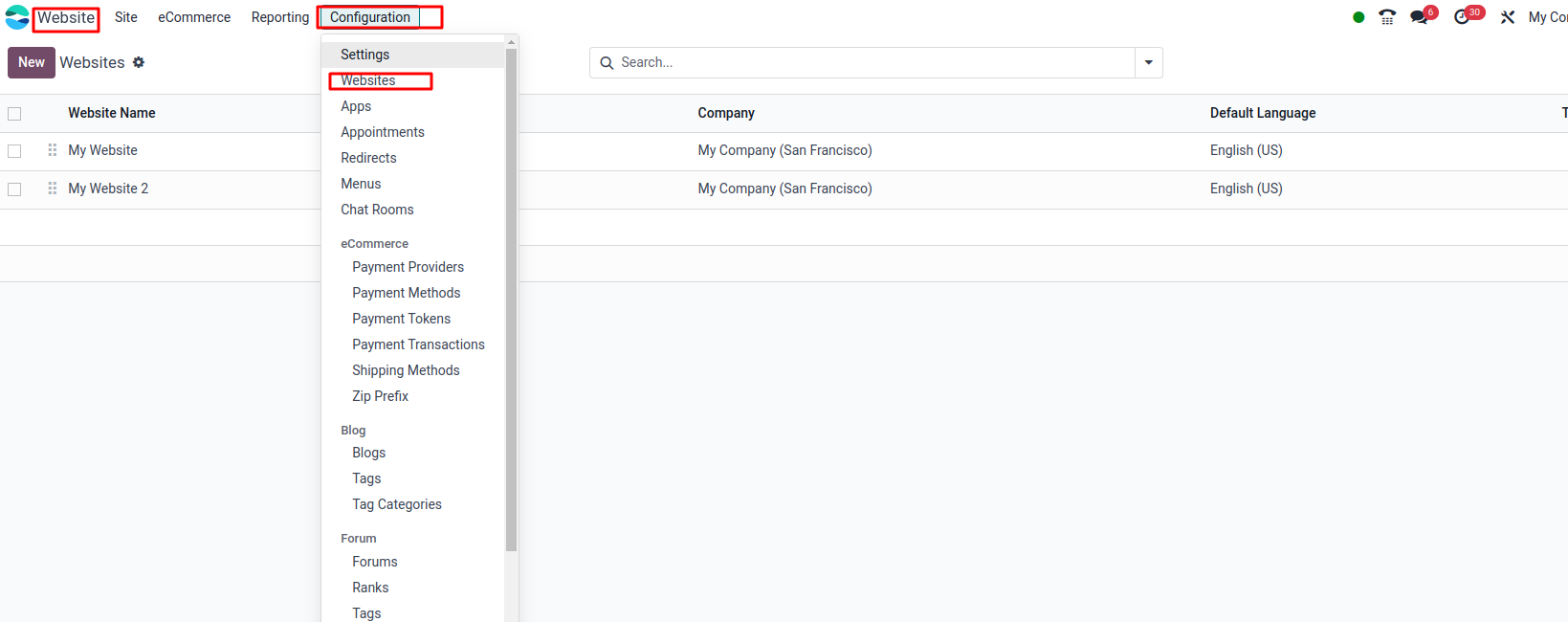The image size is (1568, 622).
Task: Open the My Website 2 record
Action: pyautogui.click(x=108, y=189)
